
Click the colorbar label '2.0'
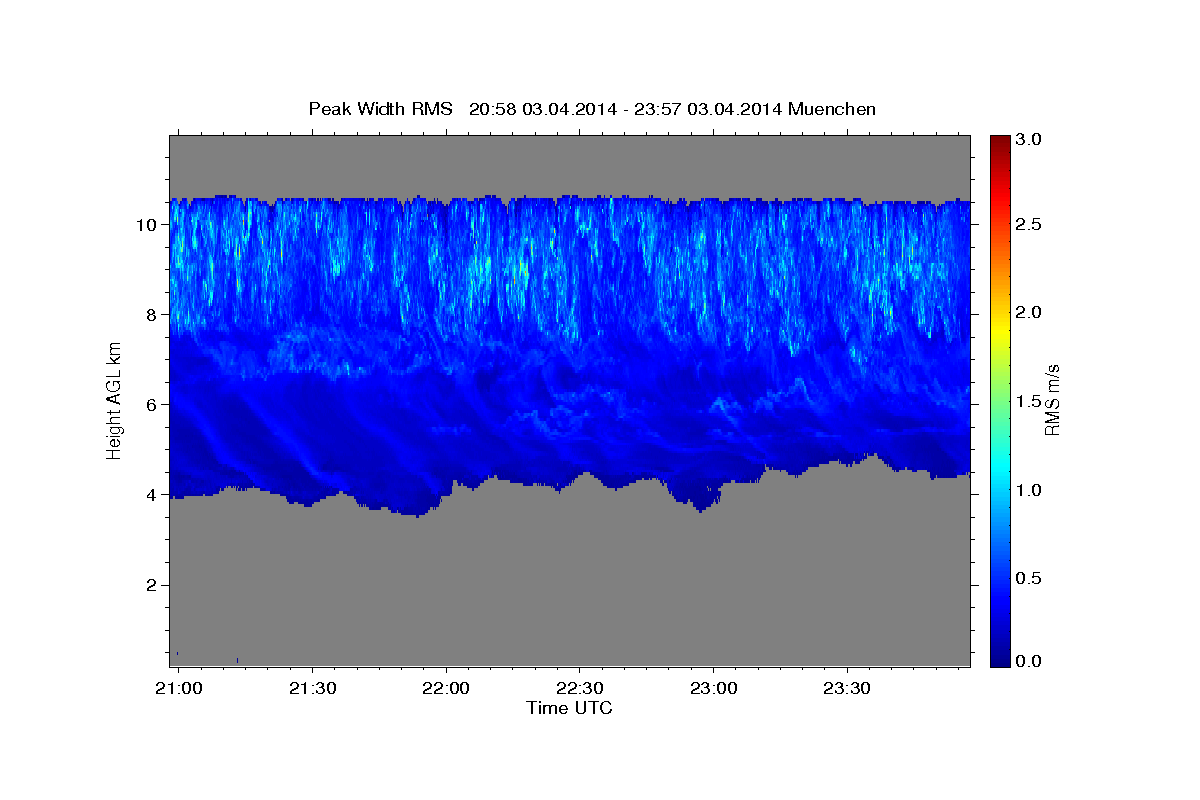tap(1029, 312)
